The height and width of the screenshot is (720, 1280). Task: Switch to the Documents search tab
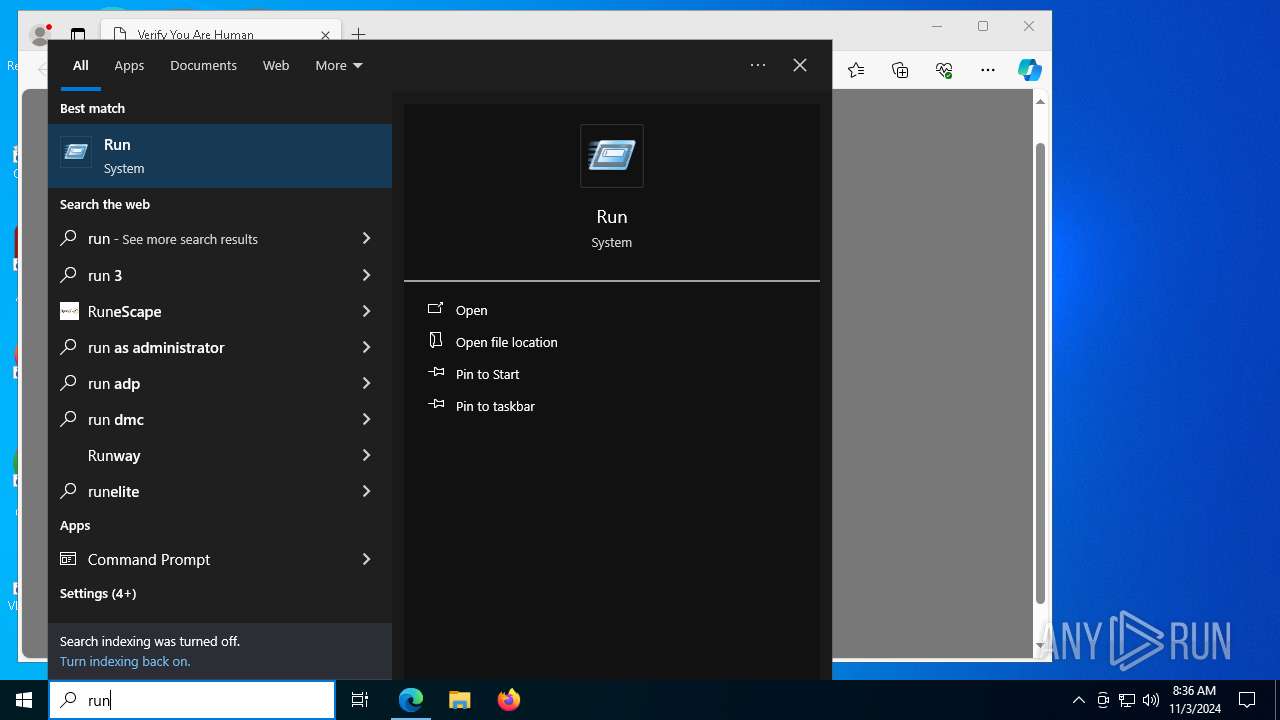pyautogui.click(x=203, y=65)
